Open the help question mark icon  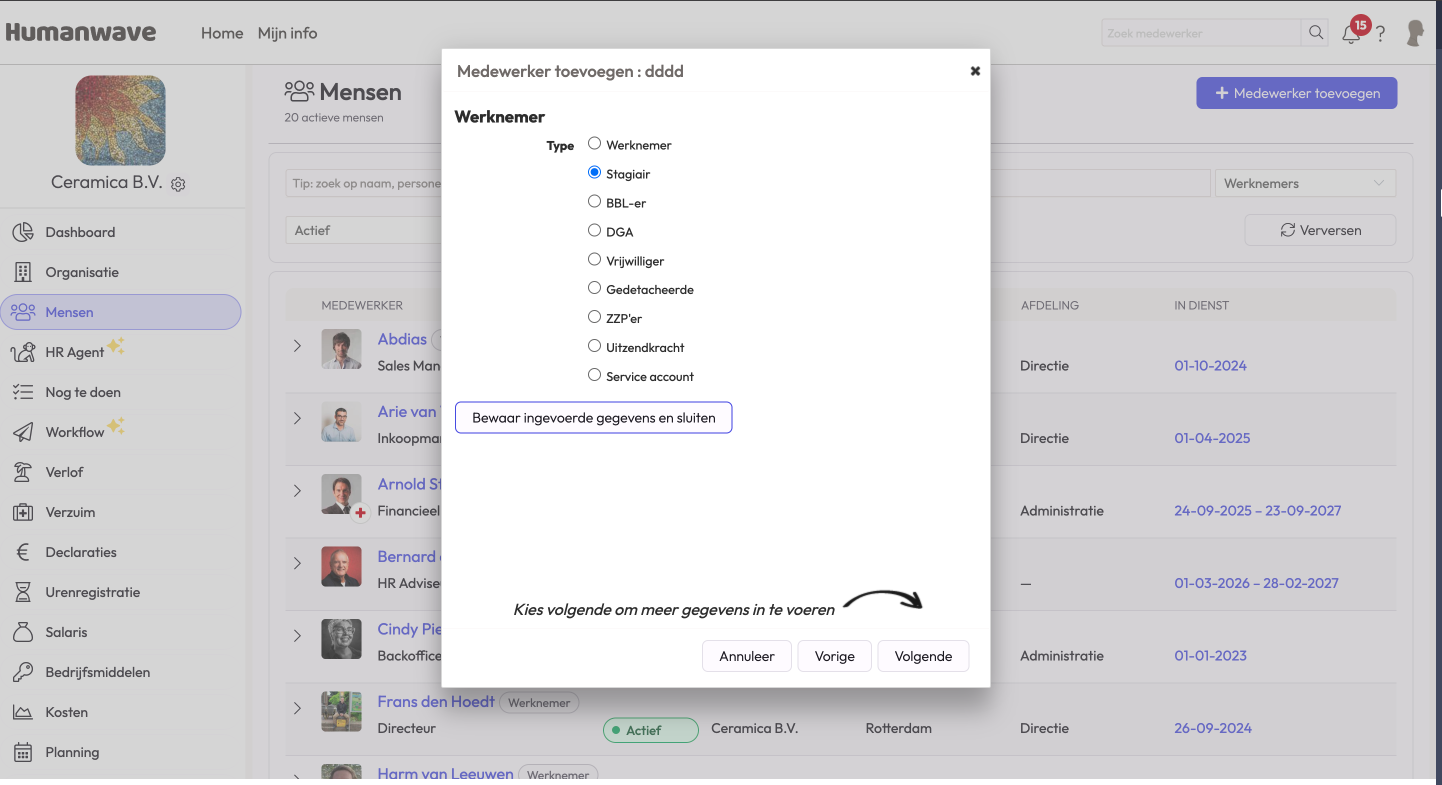point(1381,34)
